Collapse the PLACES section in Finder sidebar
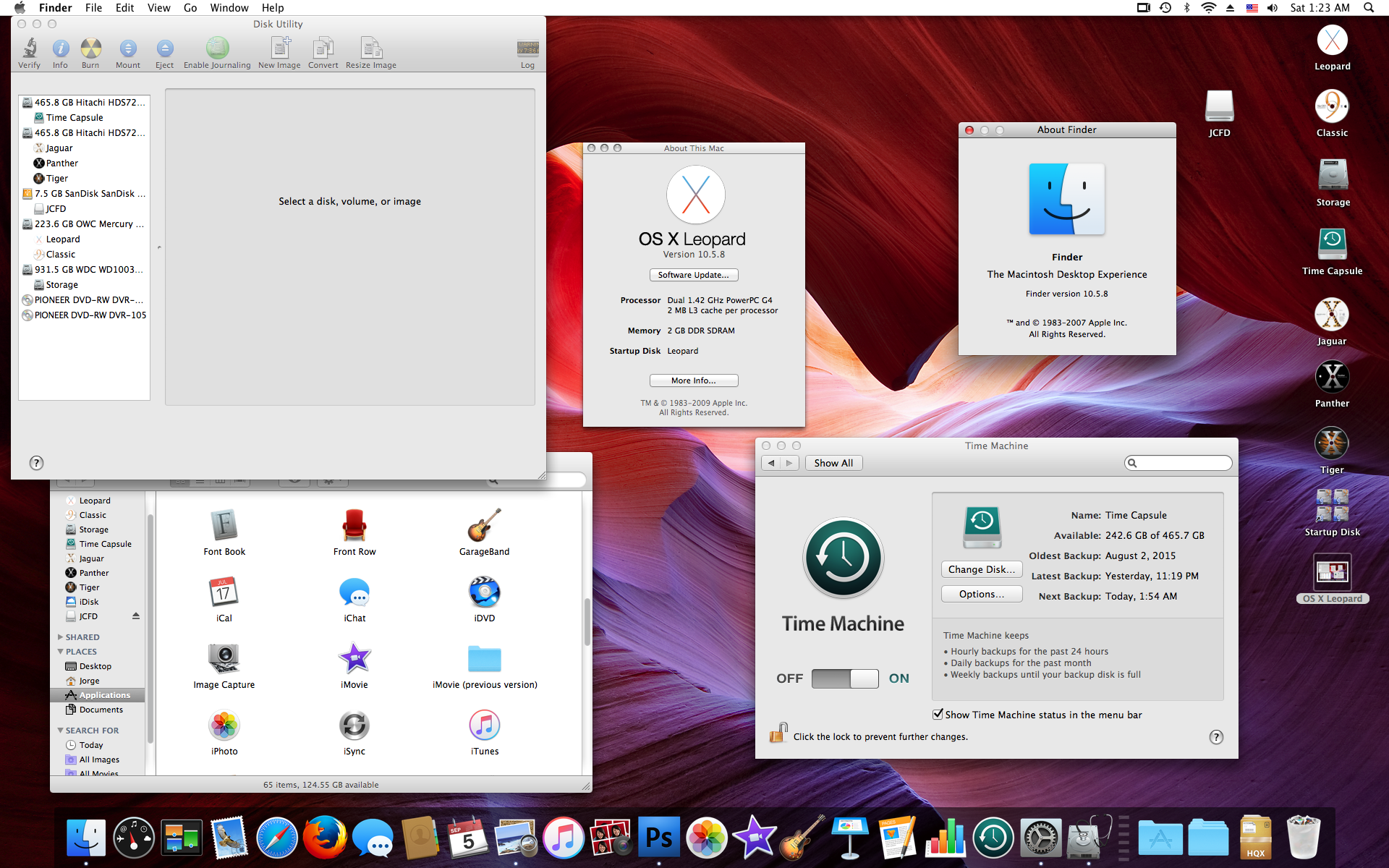The image size is (1389, 868). click(x=60, y=651)
